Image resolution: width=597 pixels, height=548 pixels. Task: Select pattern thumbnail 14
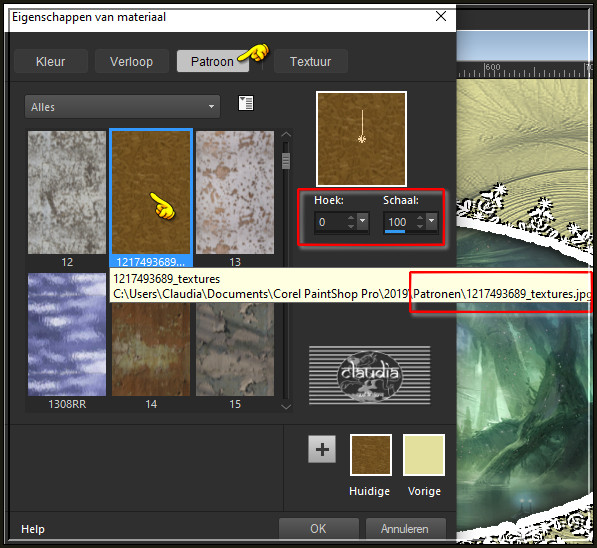(151, 350)
